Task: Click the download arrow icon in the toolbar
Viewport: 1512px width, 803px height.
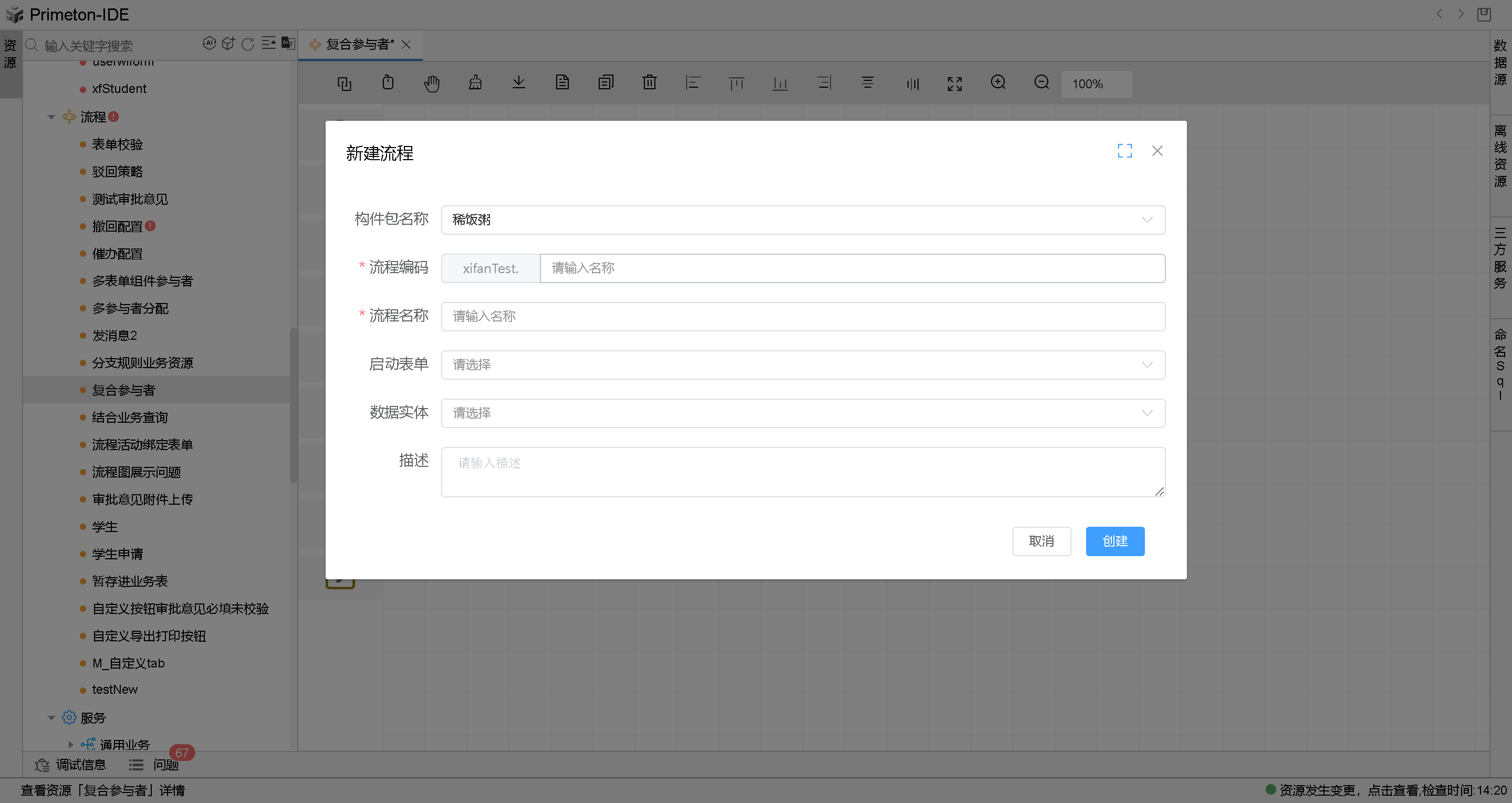Action: [518, 83]
